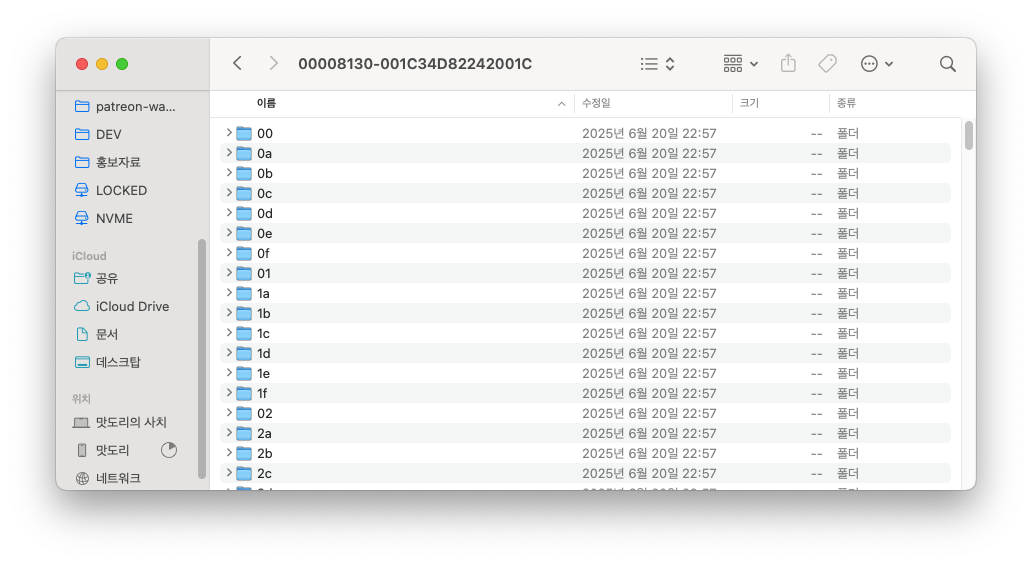Click the iCloud section header
The height and width of the screenshot is (564, 1032).
pos(89,256)
